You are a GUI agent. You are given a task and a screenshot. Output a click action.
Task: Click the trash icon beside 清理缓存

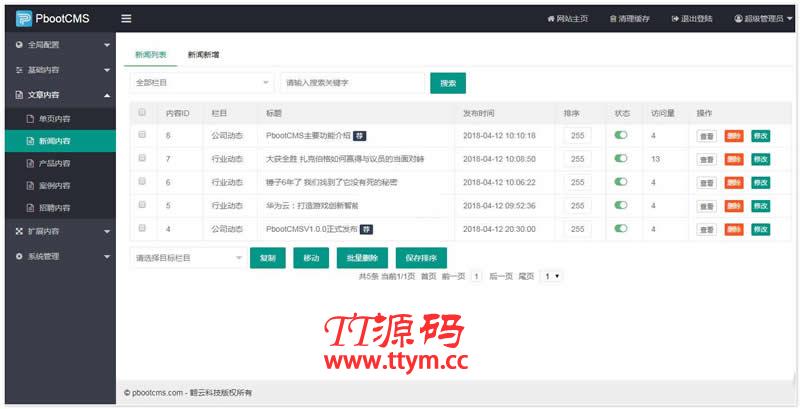pyautogui.click(x=613, y=19)
